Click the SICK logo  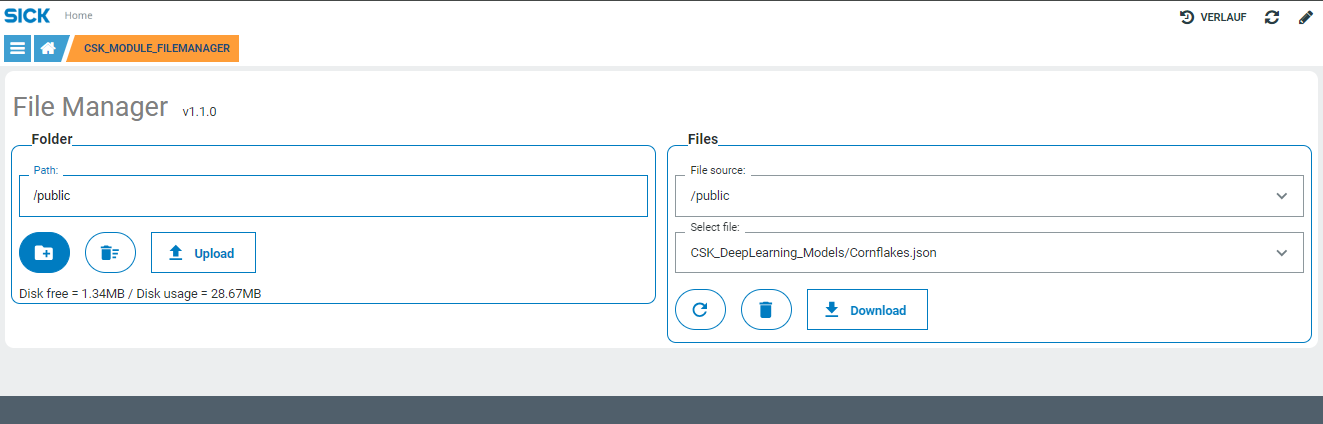[x=26, y=16]
